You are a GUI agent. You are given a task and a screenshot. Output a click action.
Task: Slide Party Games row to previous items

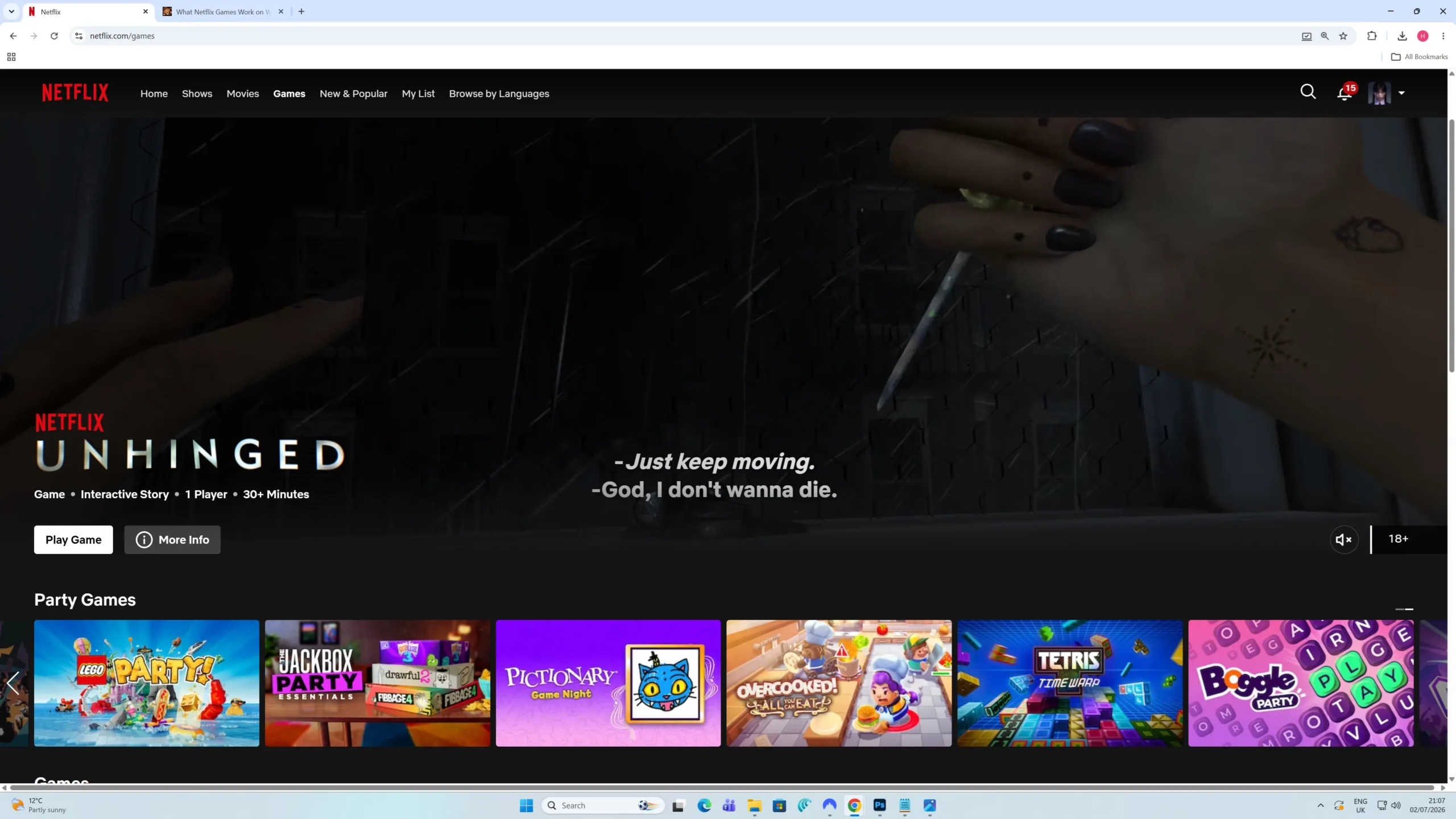click(x=14, y=682)
